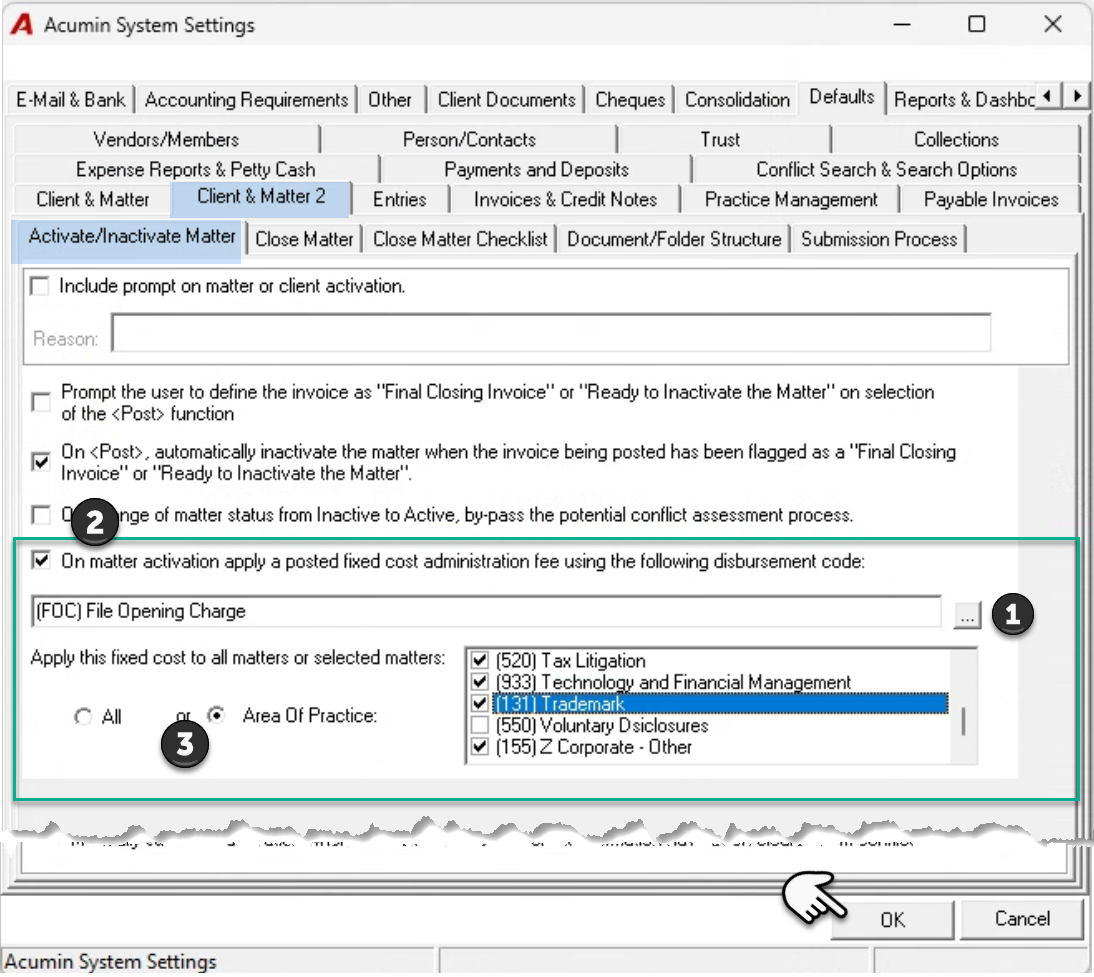Open Expense Reports & Petty Cash tab
Screen dimensions: 1094x977
tap(195, 170)
